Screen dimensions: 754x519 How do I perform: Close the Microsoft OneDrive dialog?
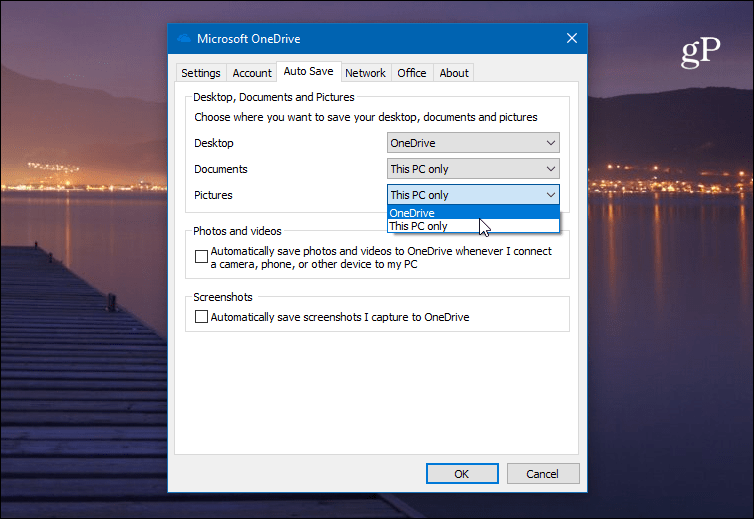[571, 38]
